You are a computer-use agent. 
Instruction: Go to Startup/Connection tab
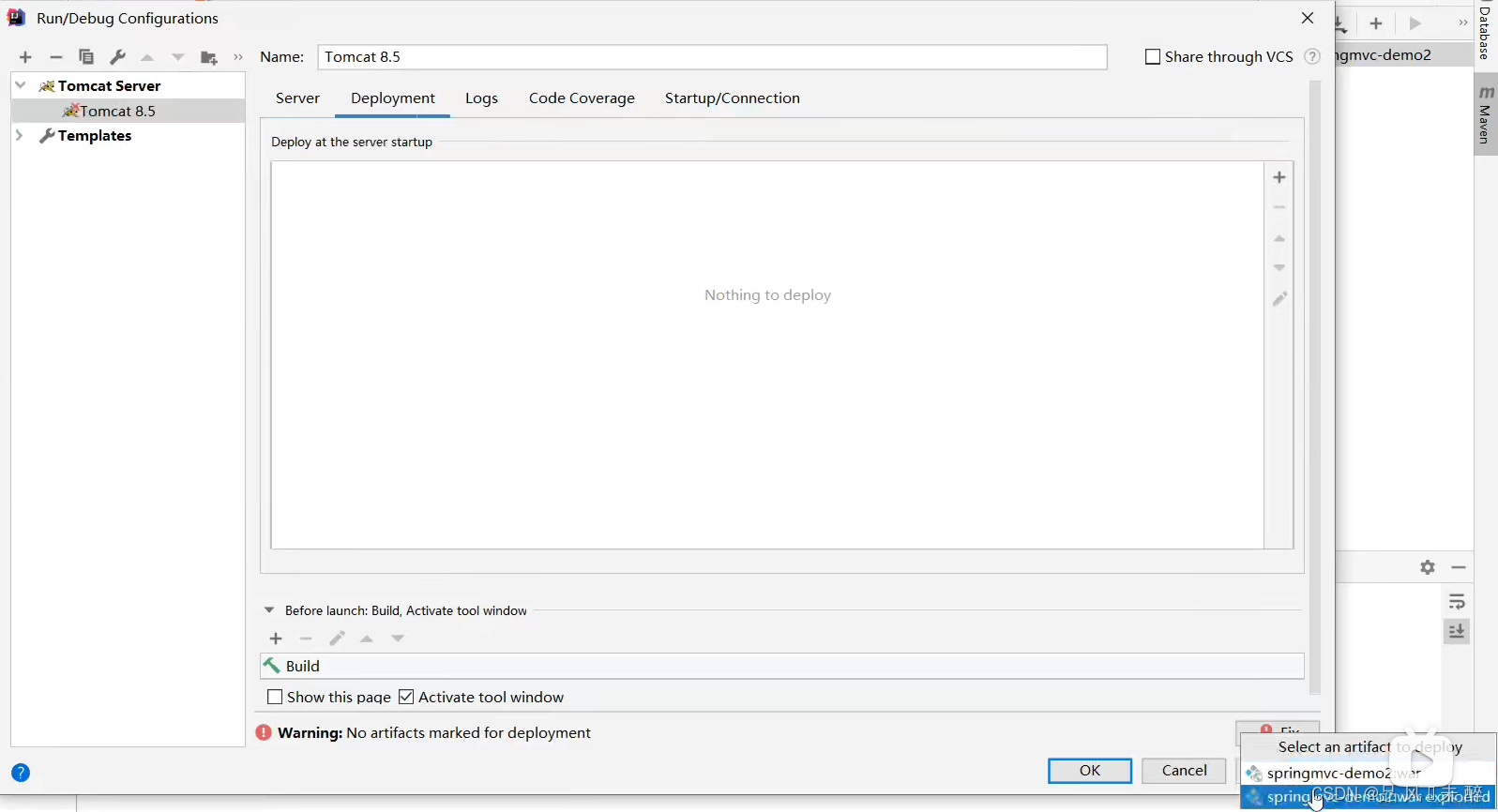point(733,98)
